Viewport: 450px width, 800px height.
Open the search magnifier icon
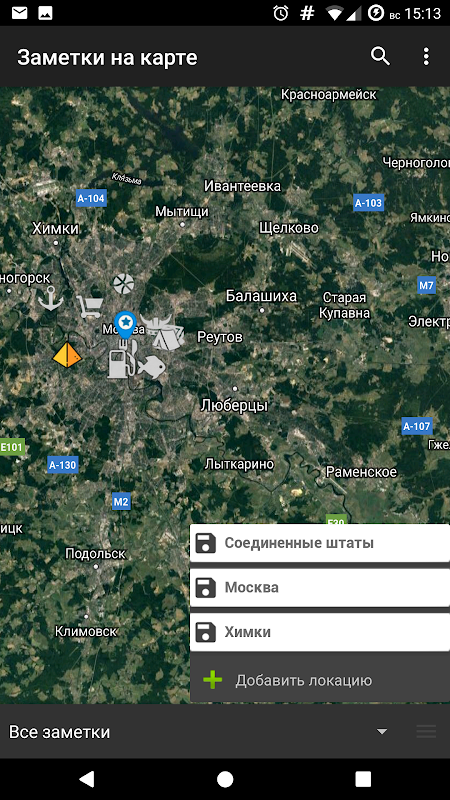coord(380,56)
